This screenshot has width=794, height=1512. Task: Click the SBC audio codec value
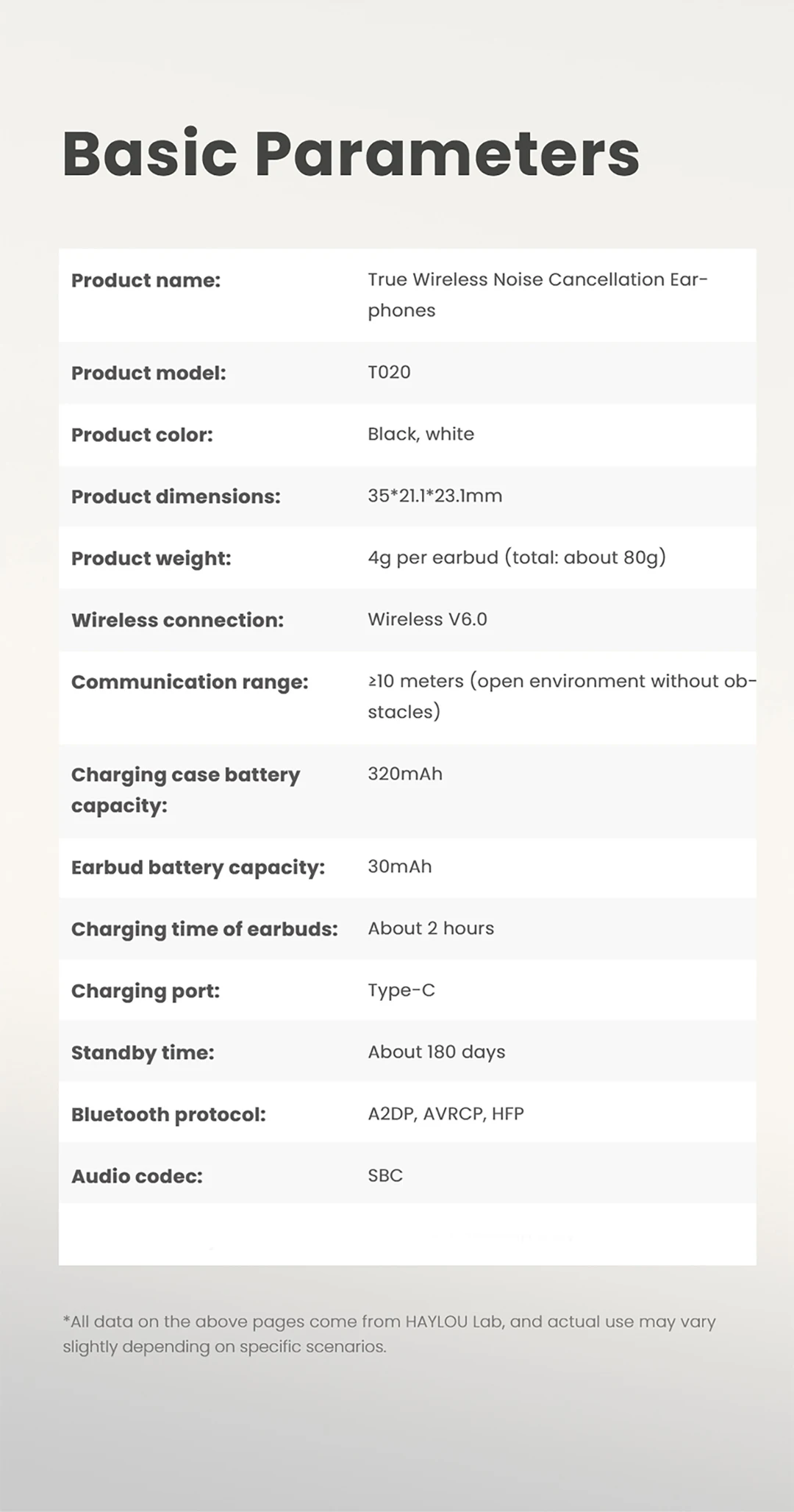pyautogui.click(x=385, y=1175)
